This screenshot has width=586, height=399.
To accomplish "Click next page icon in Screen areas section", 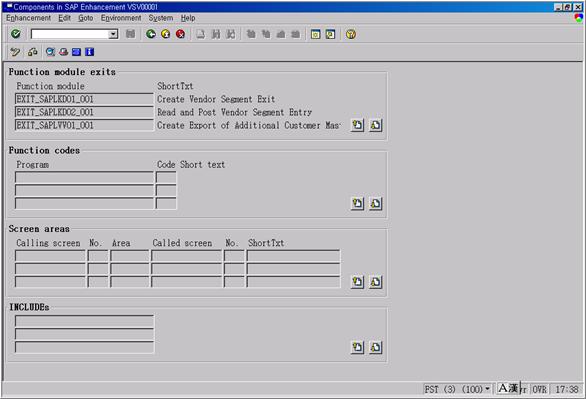I will (376, 282).
